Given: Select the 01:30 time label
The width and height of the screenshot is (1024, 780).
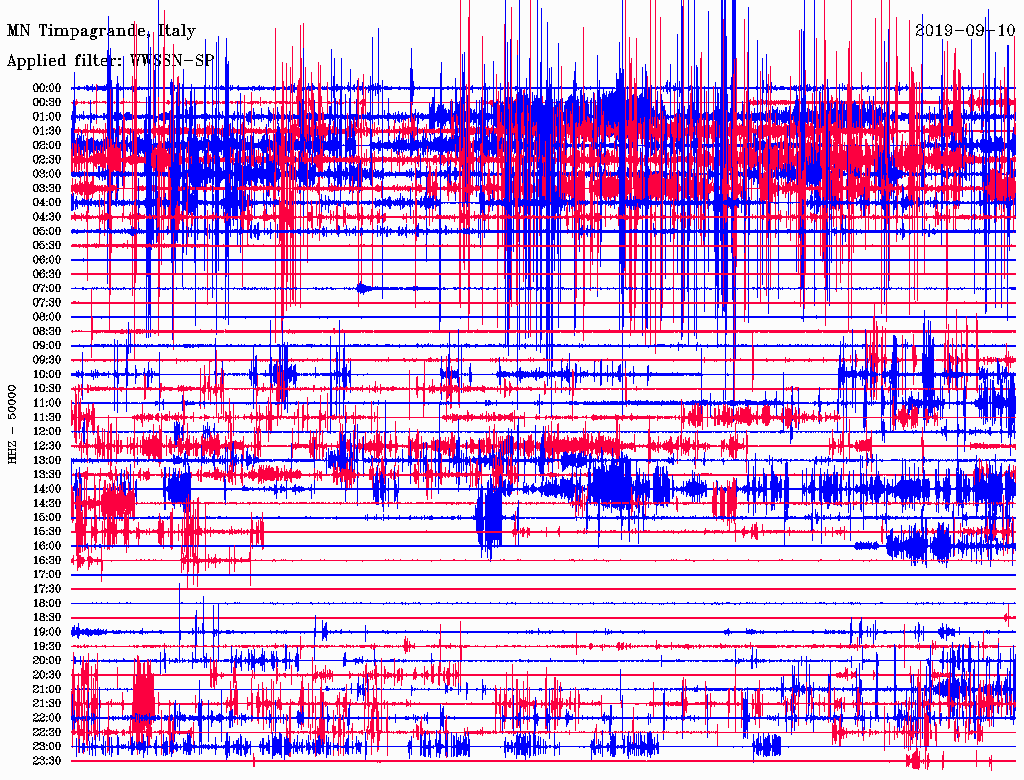Looking at the screenshot, I should click(47, 131).
